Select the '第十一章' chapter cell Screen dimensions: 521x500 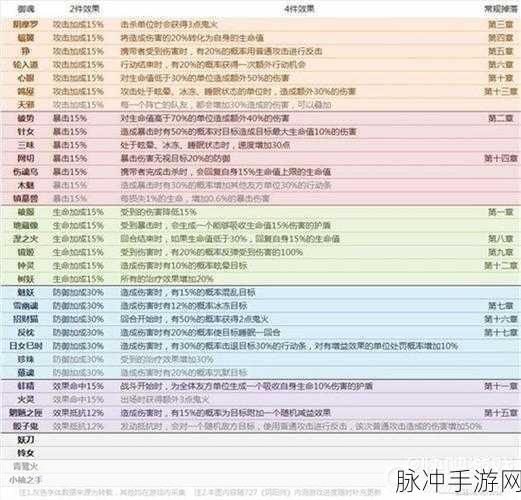(x=501, y=386)
